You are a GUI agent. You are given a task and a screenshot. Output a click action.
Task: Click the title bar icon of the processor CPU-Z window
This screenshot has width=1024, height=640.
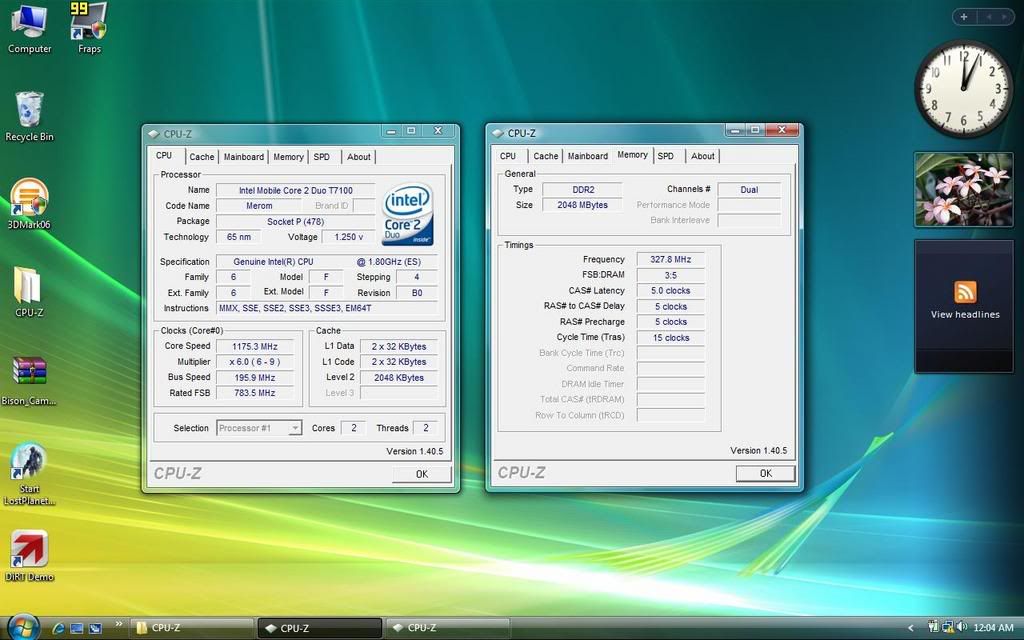pos(153,134)
